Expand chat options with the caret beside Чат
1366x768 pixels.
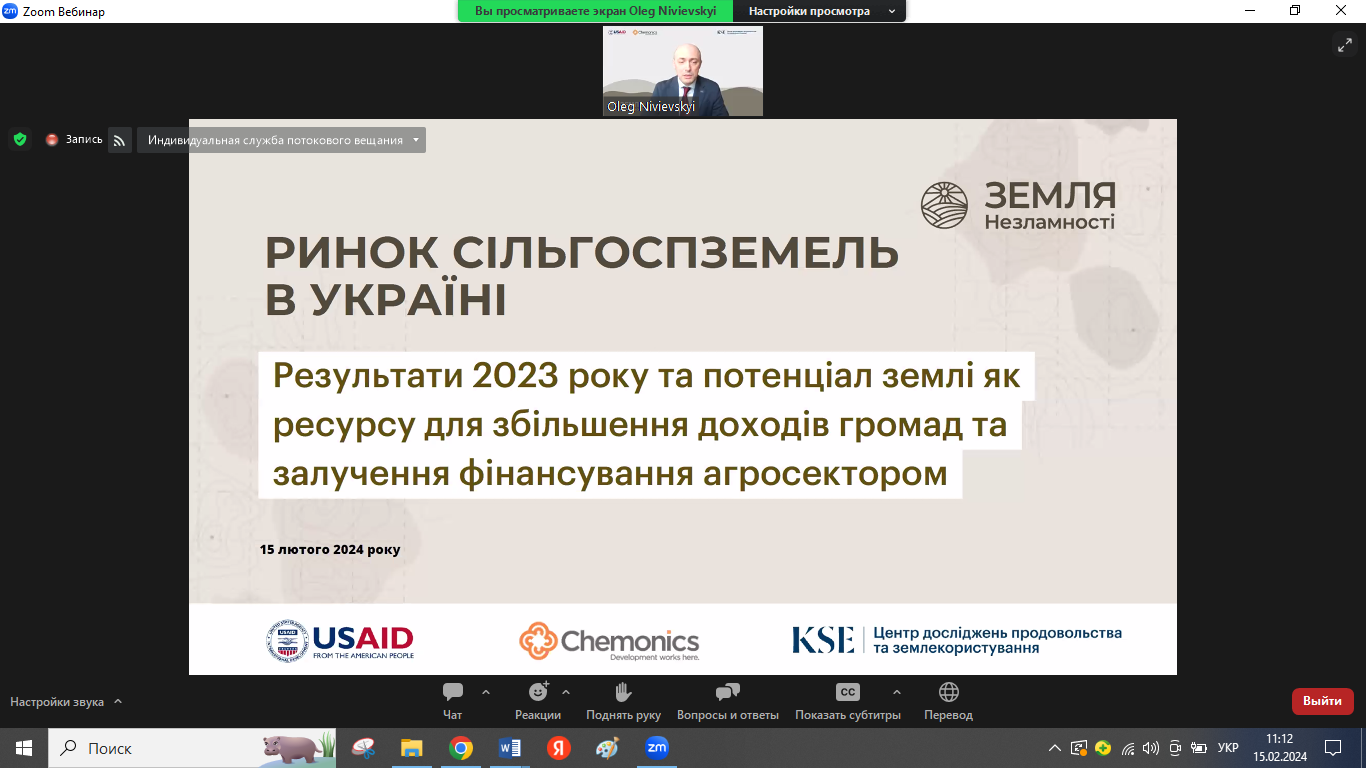(x=486, y=692)
